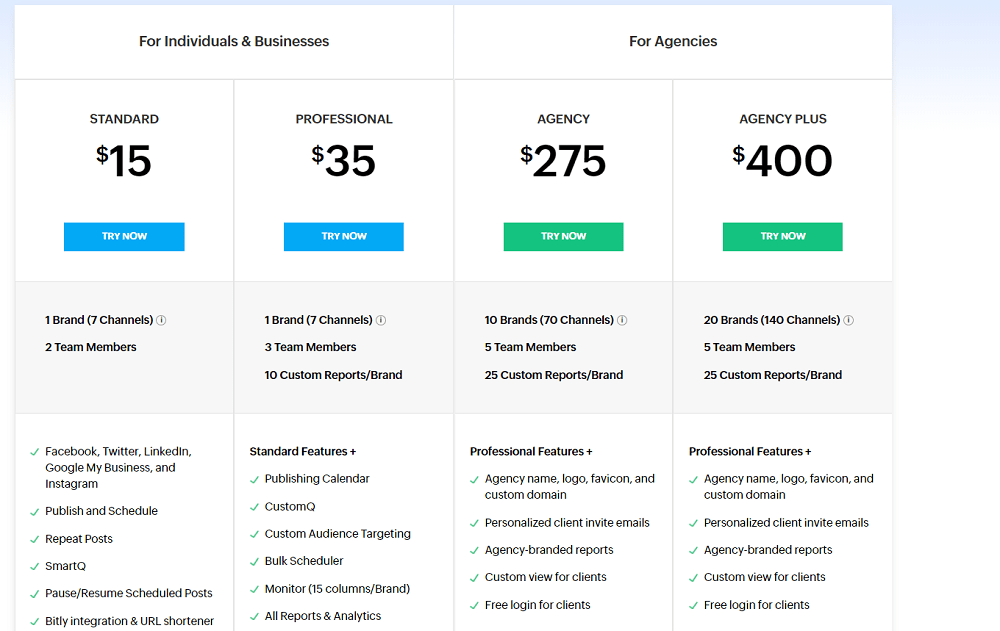Click "Professional Features +" in the $275 plan column

(x=531, y=452)
